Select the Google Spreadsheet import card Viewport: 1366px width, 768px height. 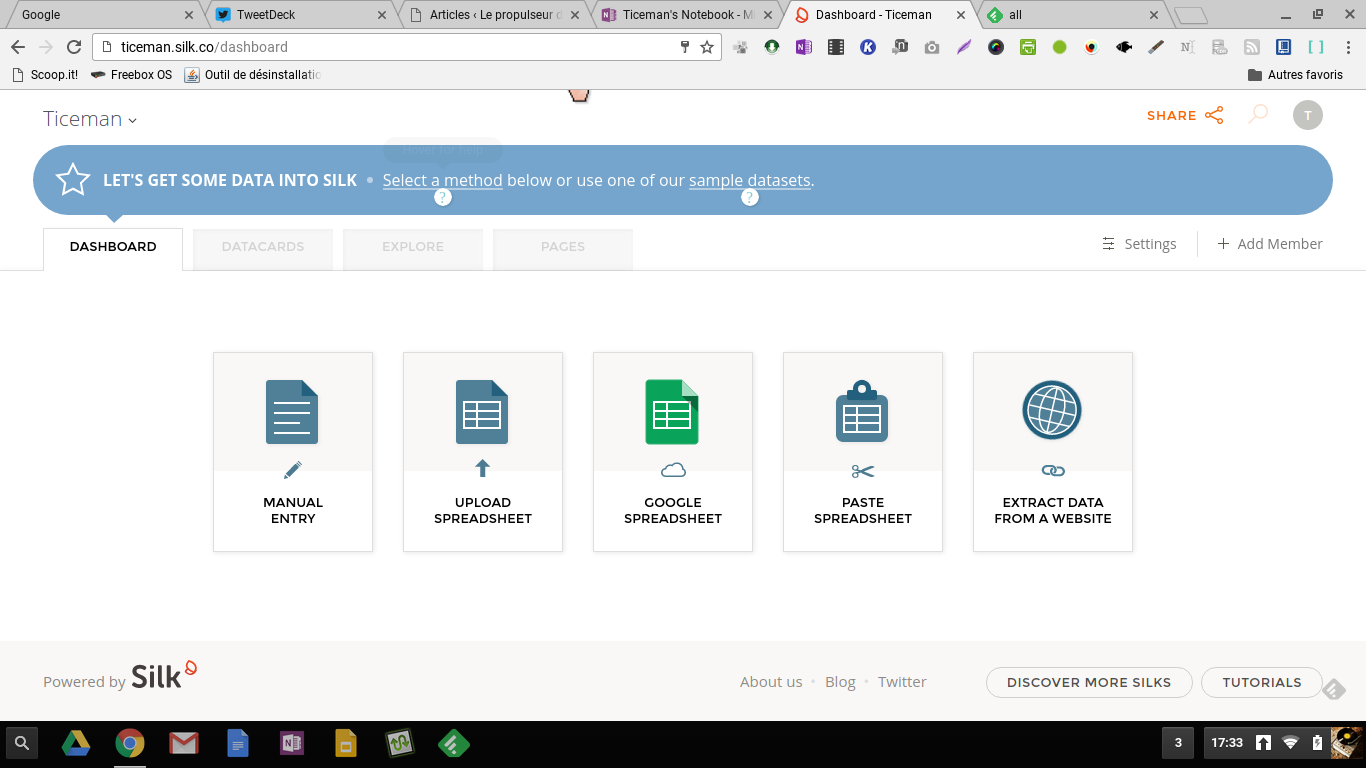[673, 451]
